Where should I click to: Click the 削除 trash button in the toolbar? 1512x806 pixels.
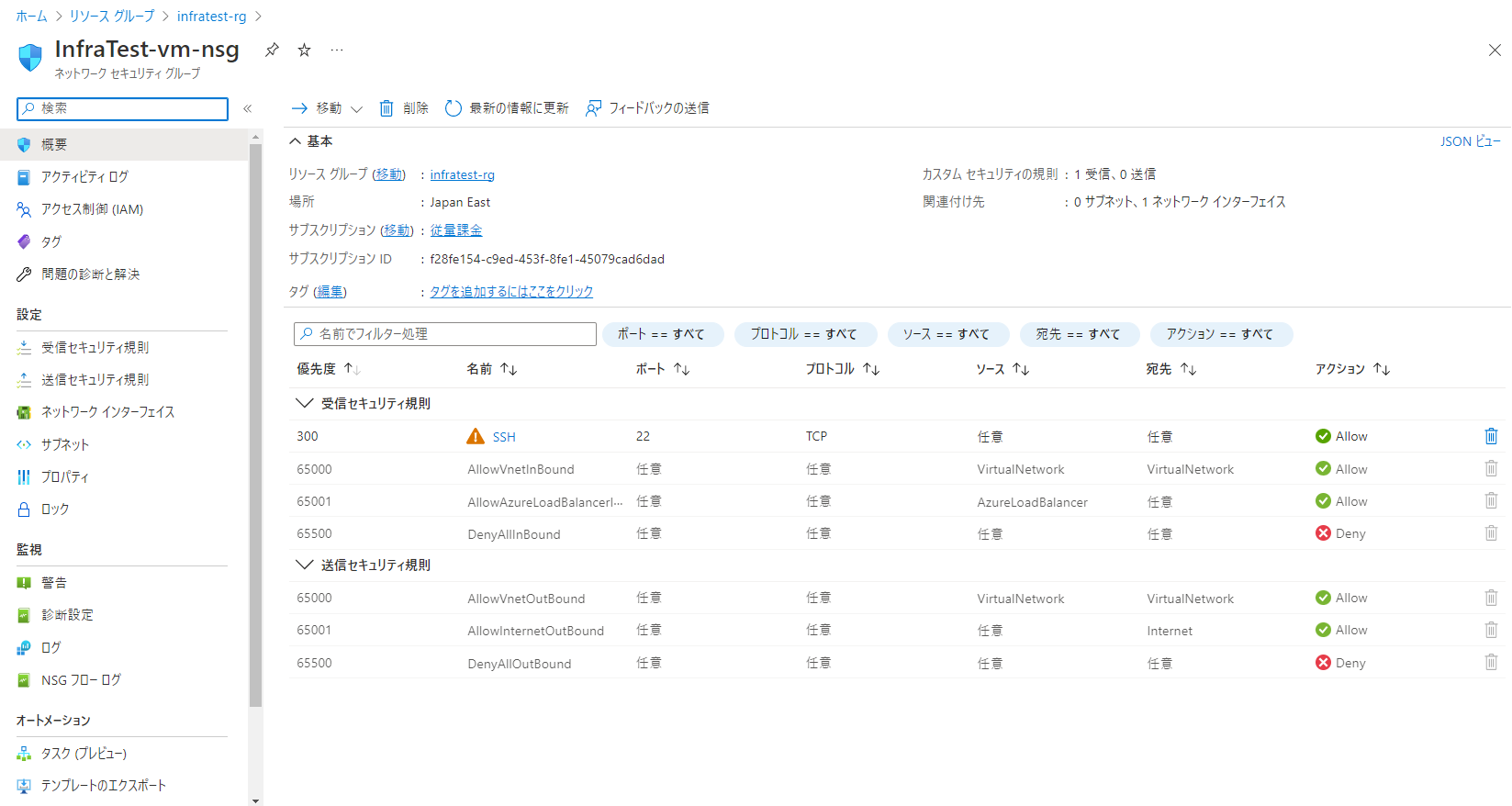[x=404, y=108]
